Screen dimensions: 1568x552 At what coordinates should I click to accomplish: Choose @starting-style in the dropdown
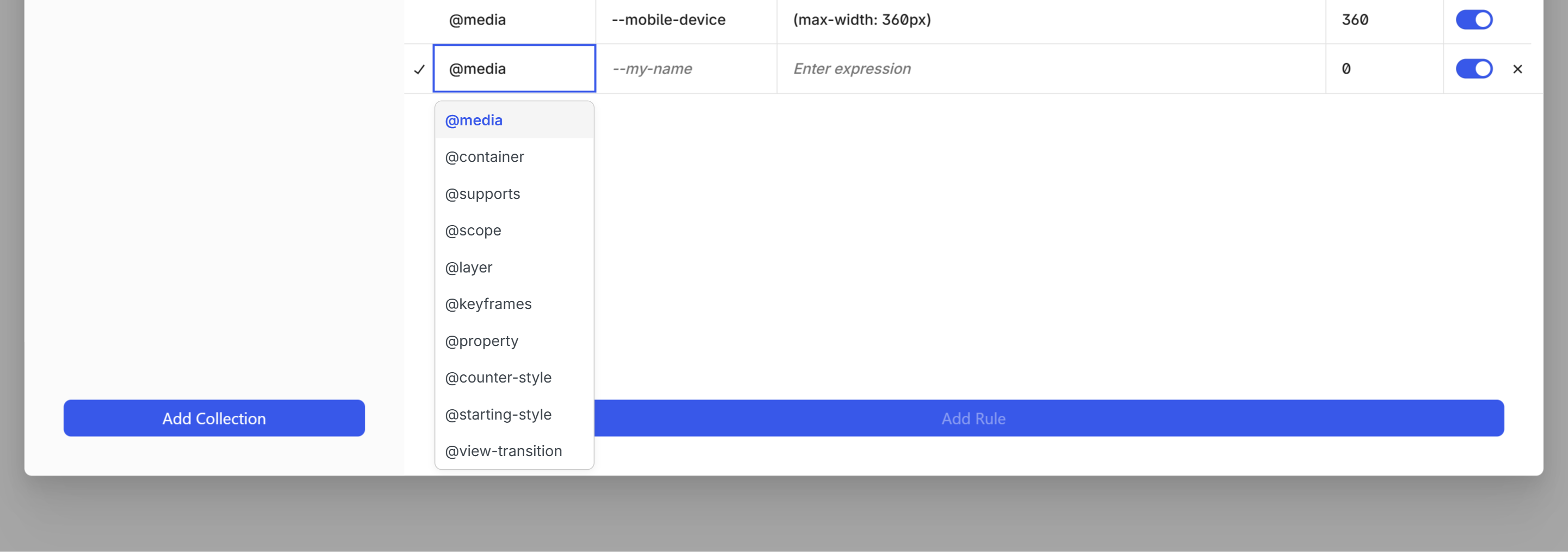click(x=498, y=414)
